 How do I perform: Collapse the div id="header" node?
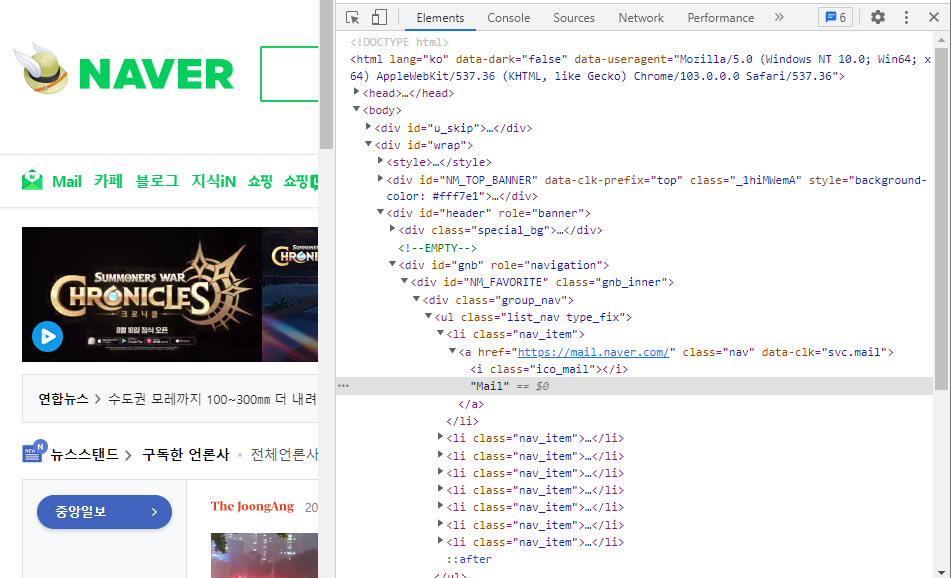coord(380,212)
